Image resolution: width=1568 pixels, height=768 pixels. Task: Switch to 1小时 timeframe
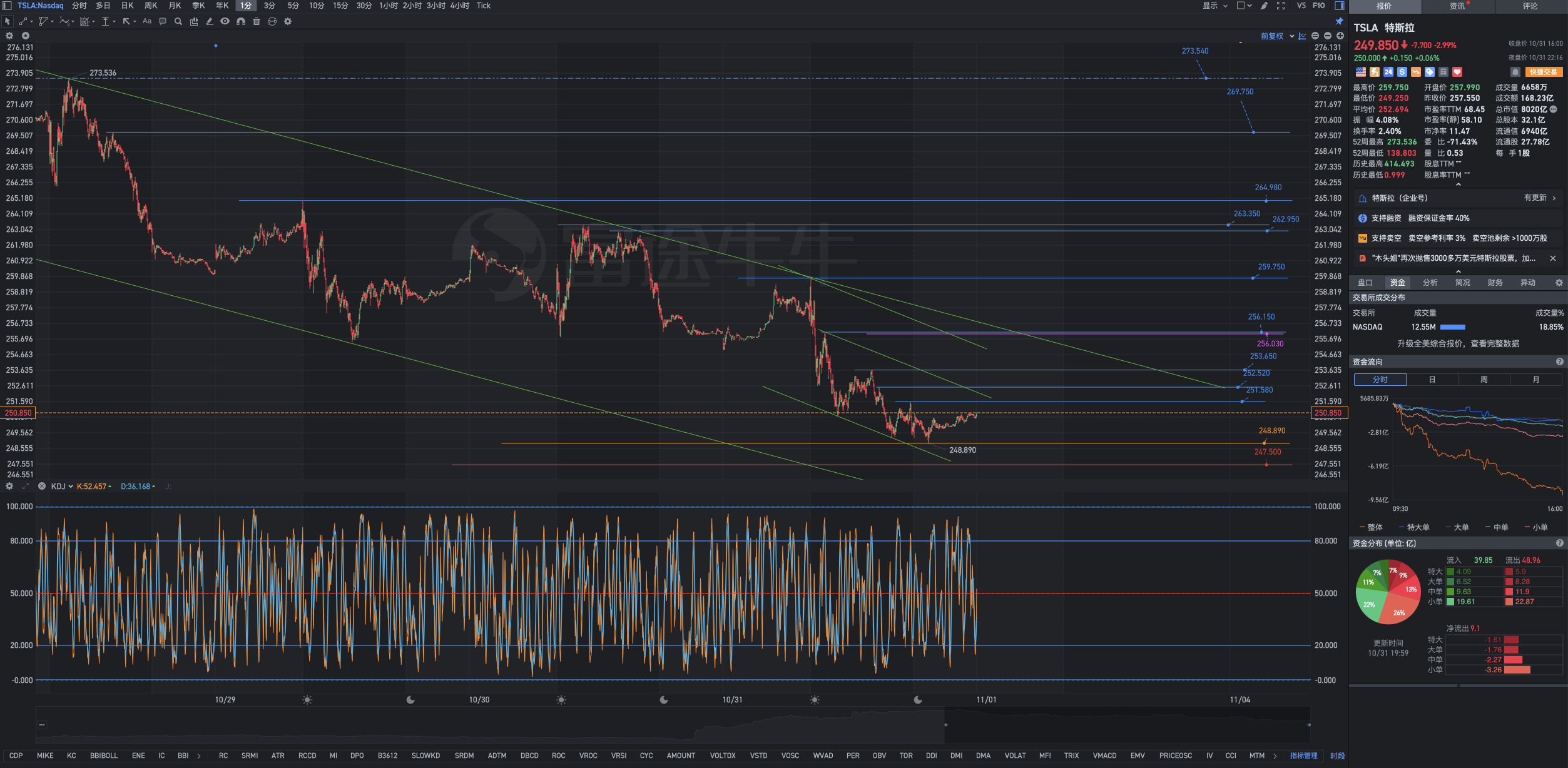point(389,6)
